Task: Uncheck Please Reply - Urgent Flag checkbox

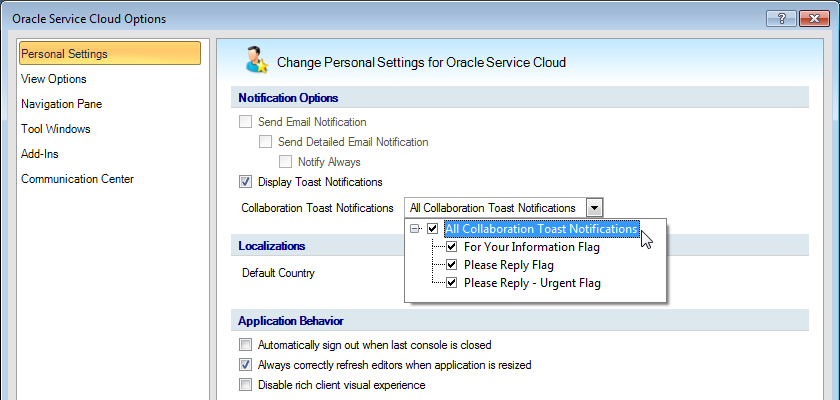Action: tap(452, 283)
